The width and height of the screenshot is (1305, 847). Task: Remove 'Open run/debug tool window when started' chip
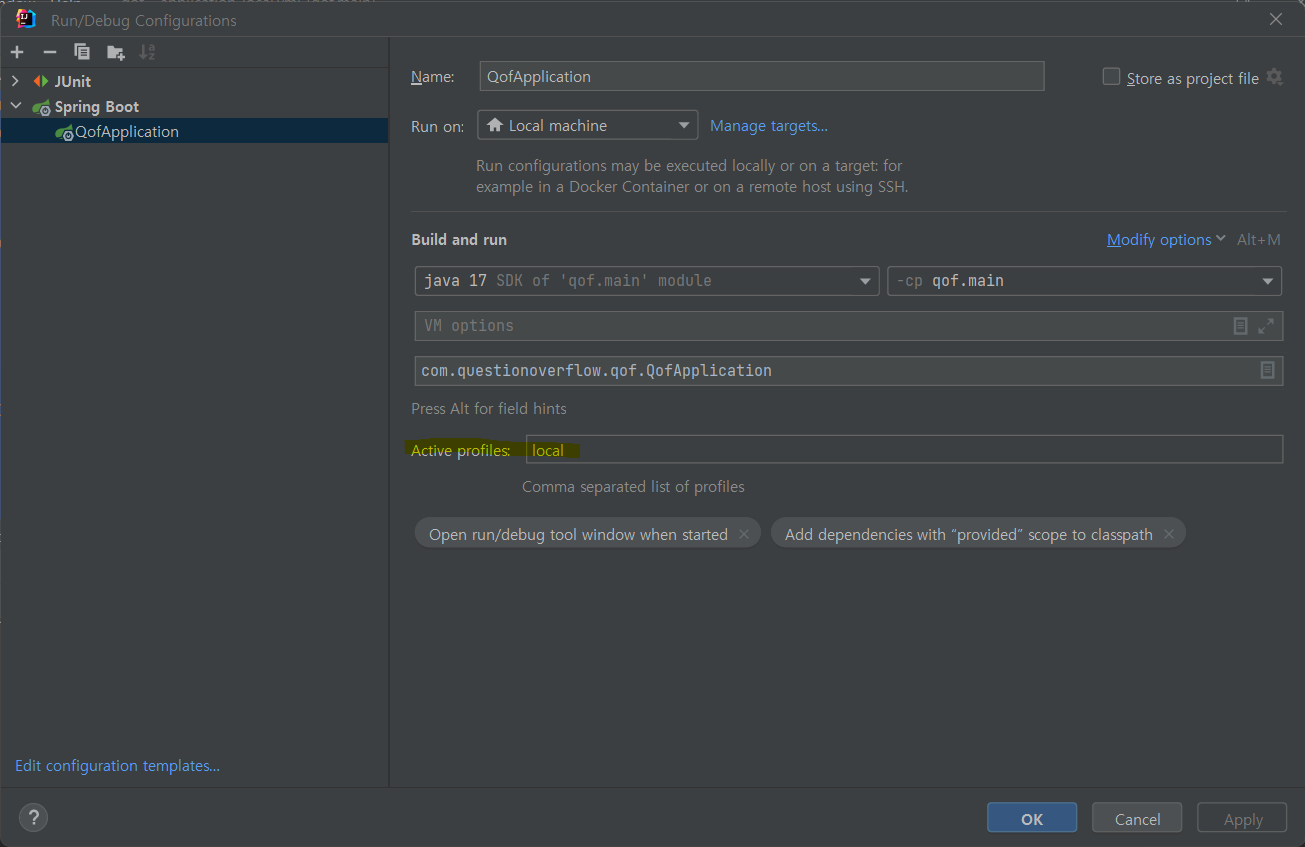click(743, 534)
